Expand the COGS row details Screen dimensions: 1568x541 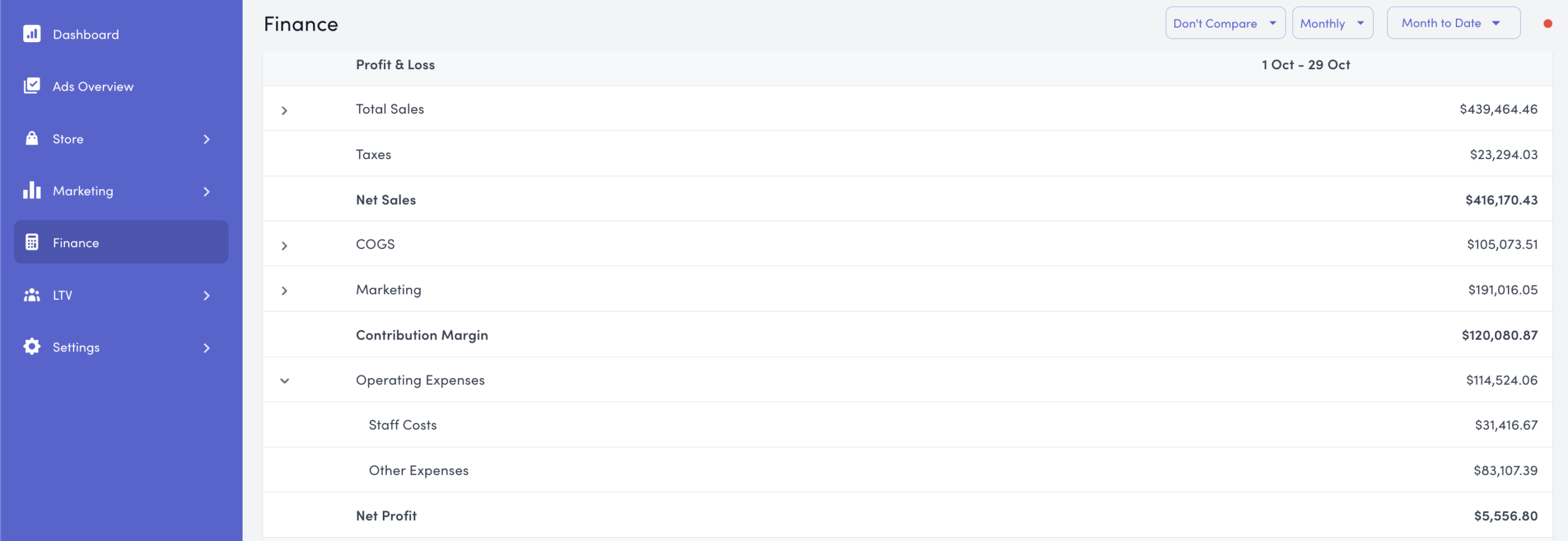click(x=284, y=245)
